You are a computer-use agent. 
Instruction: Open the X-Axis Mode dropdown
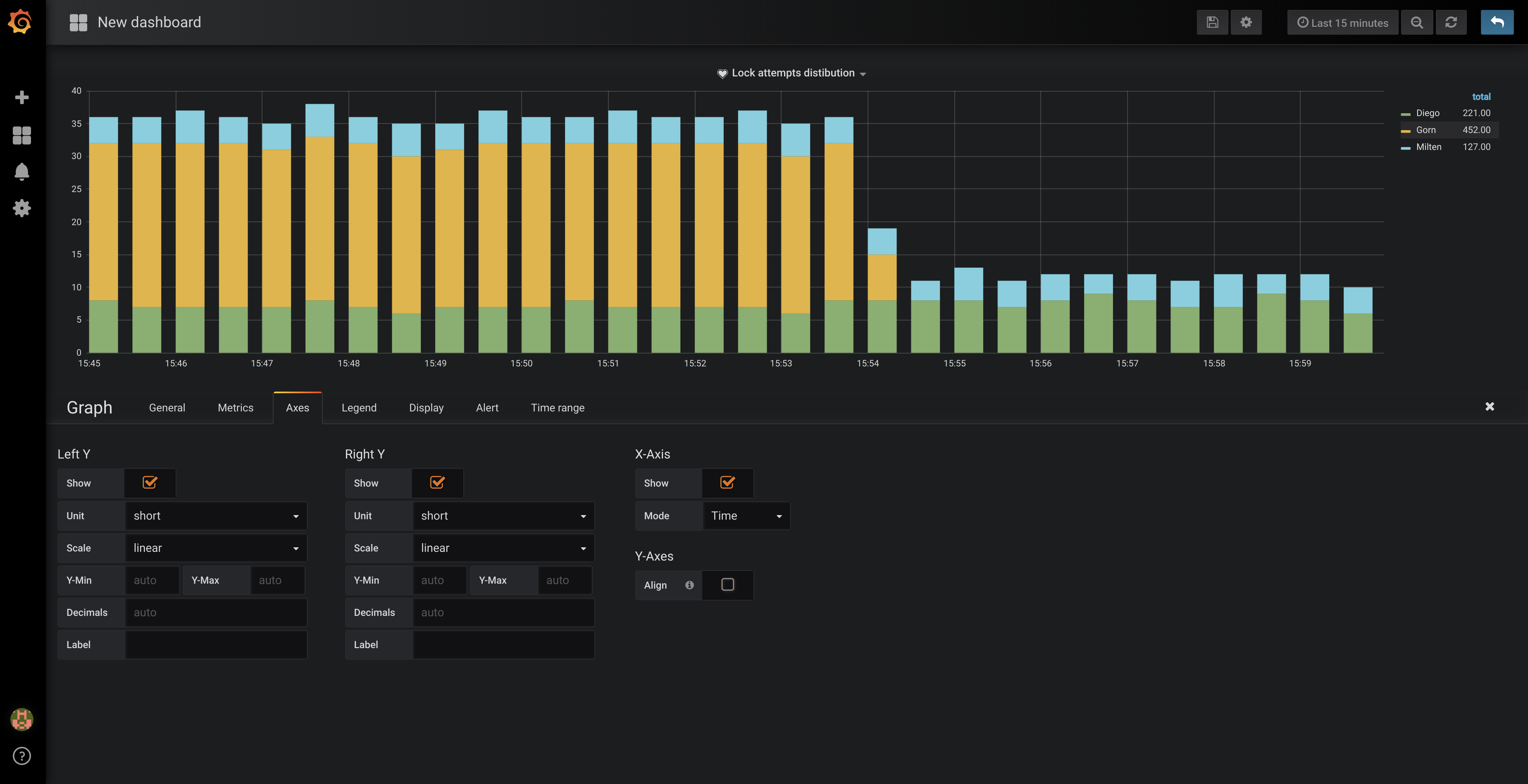tap(746, 516)
